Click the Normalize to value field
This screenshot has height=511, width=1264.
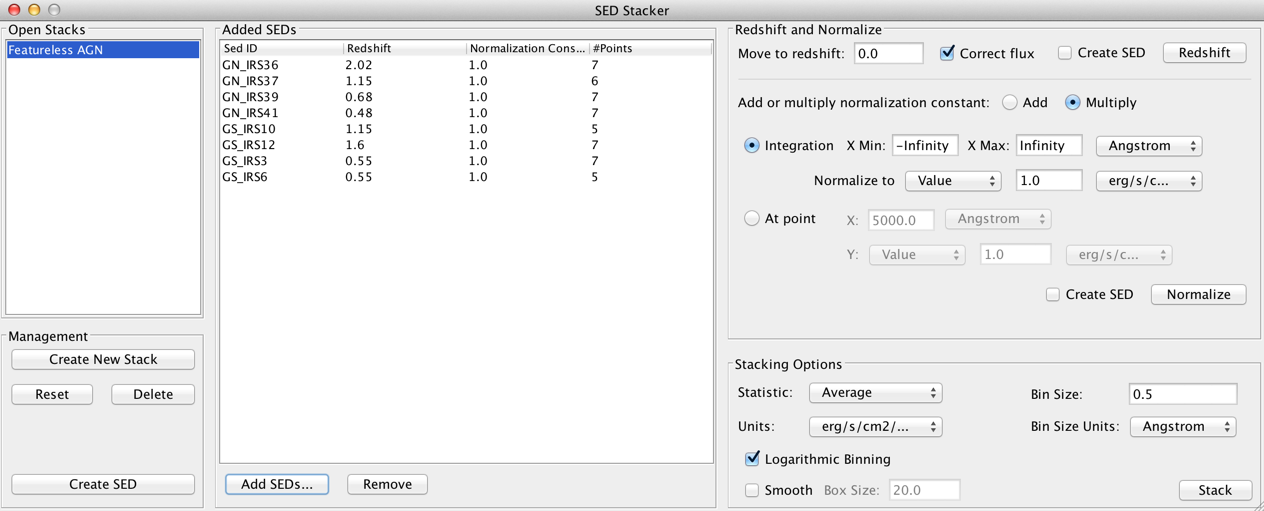click(x=1049, y=181)
